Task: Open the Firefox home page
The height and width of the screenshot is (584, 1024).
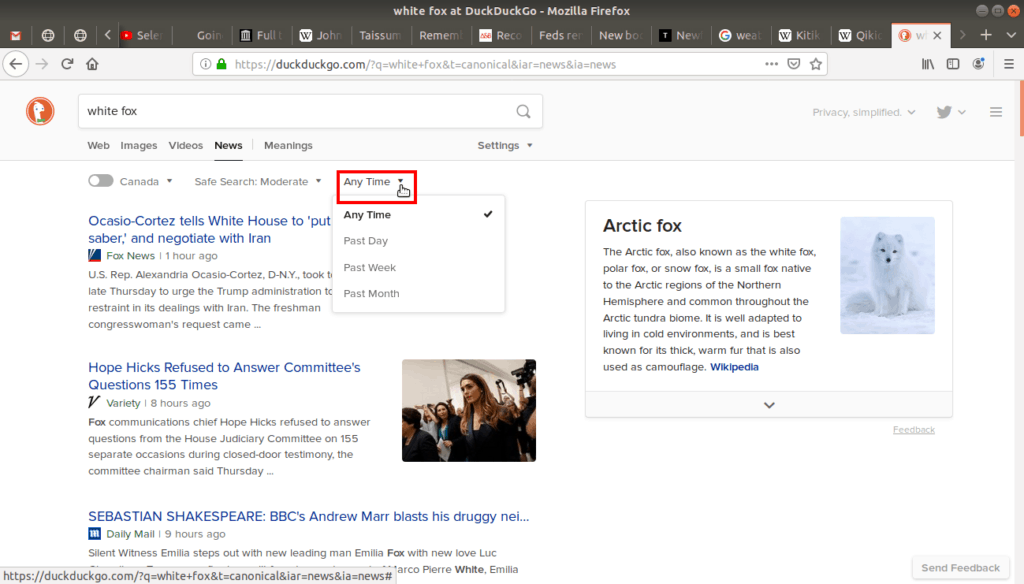Action: coord(92,64)
